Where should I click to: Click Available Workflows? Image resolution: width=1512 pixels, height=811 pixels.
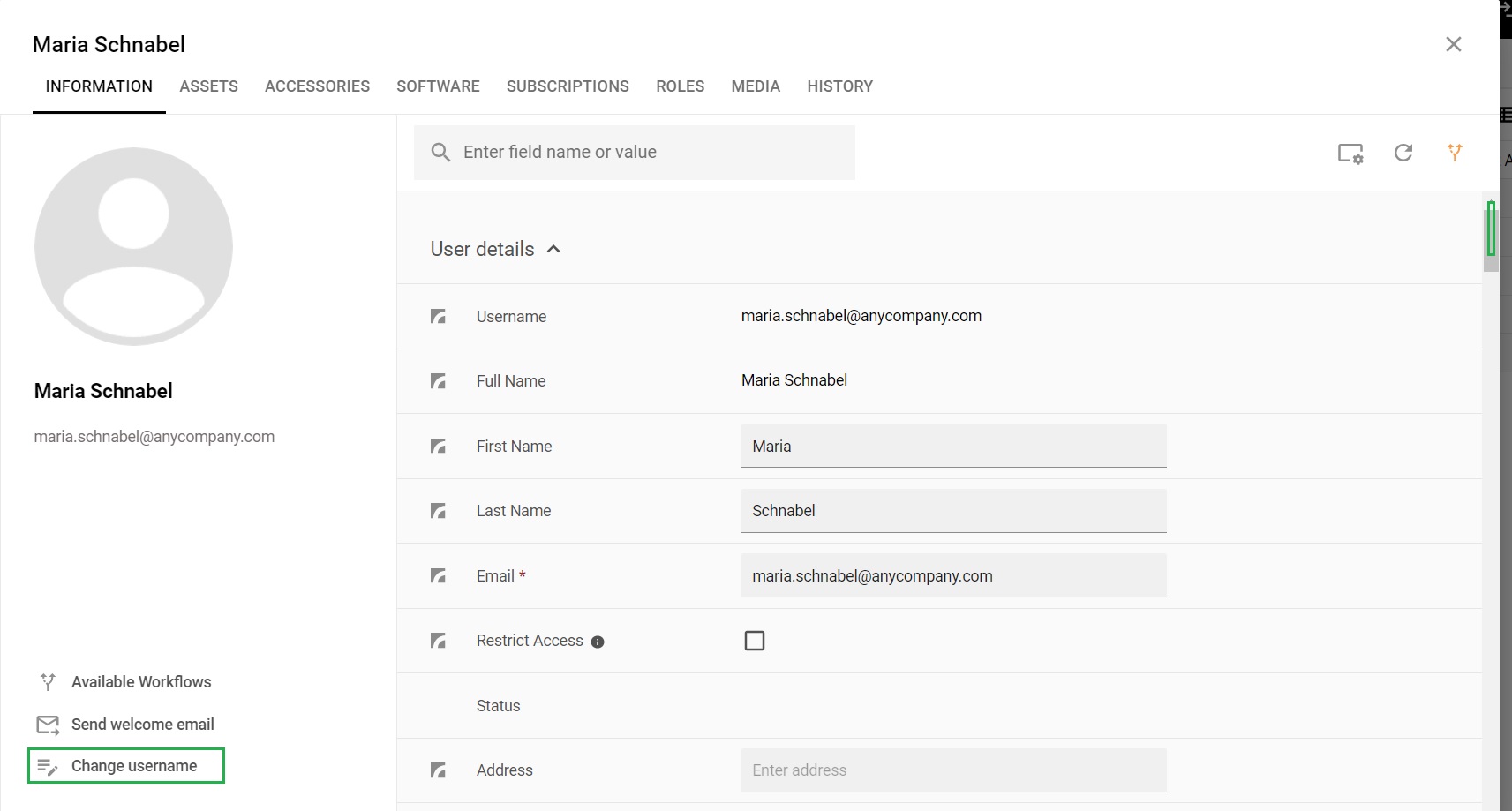pos(141,681)
